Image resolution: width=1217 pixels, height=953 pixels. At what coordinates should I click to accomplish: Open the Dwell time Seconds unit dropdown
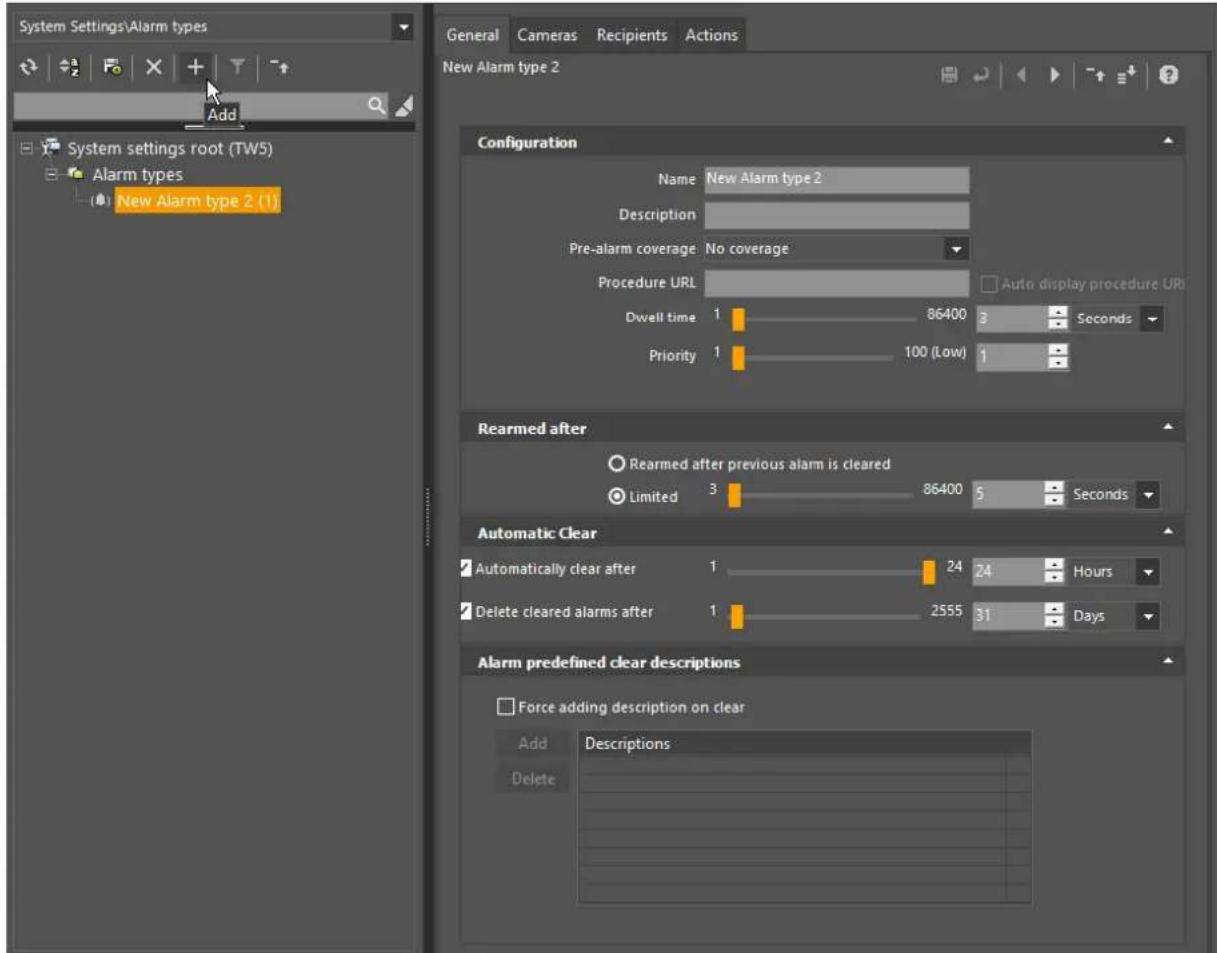click(x=1153, y=319)
